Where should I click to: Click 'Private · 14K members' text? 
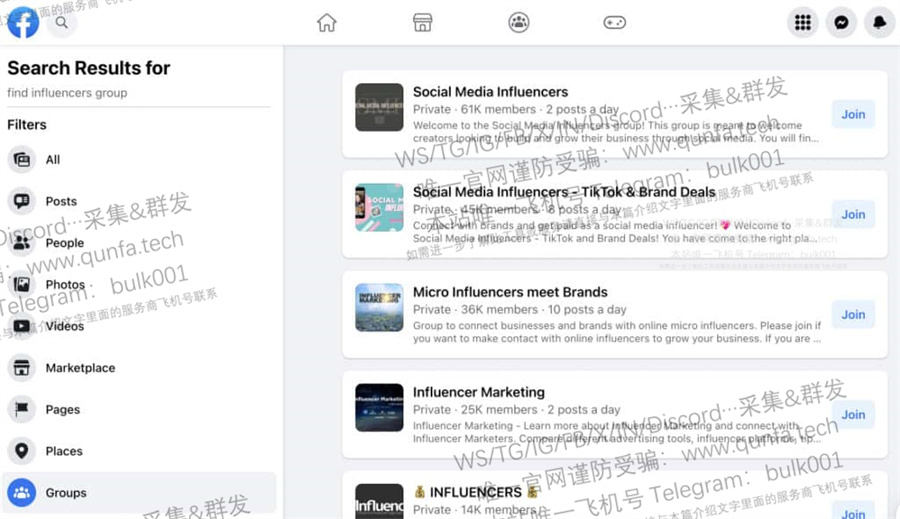pos(474,509)
